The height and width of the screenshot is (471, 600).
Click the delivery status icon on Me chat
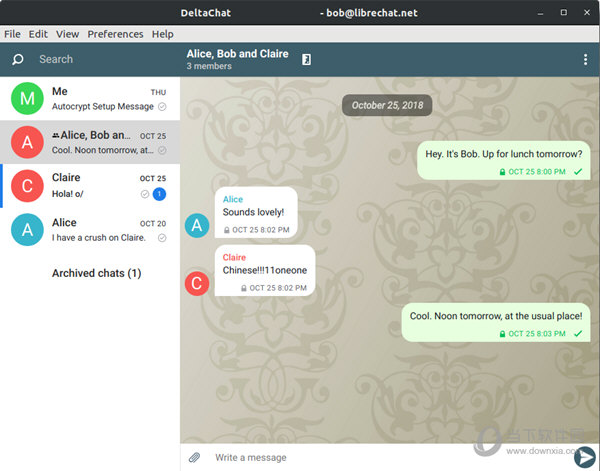(x=162, y=106)
